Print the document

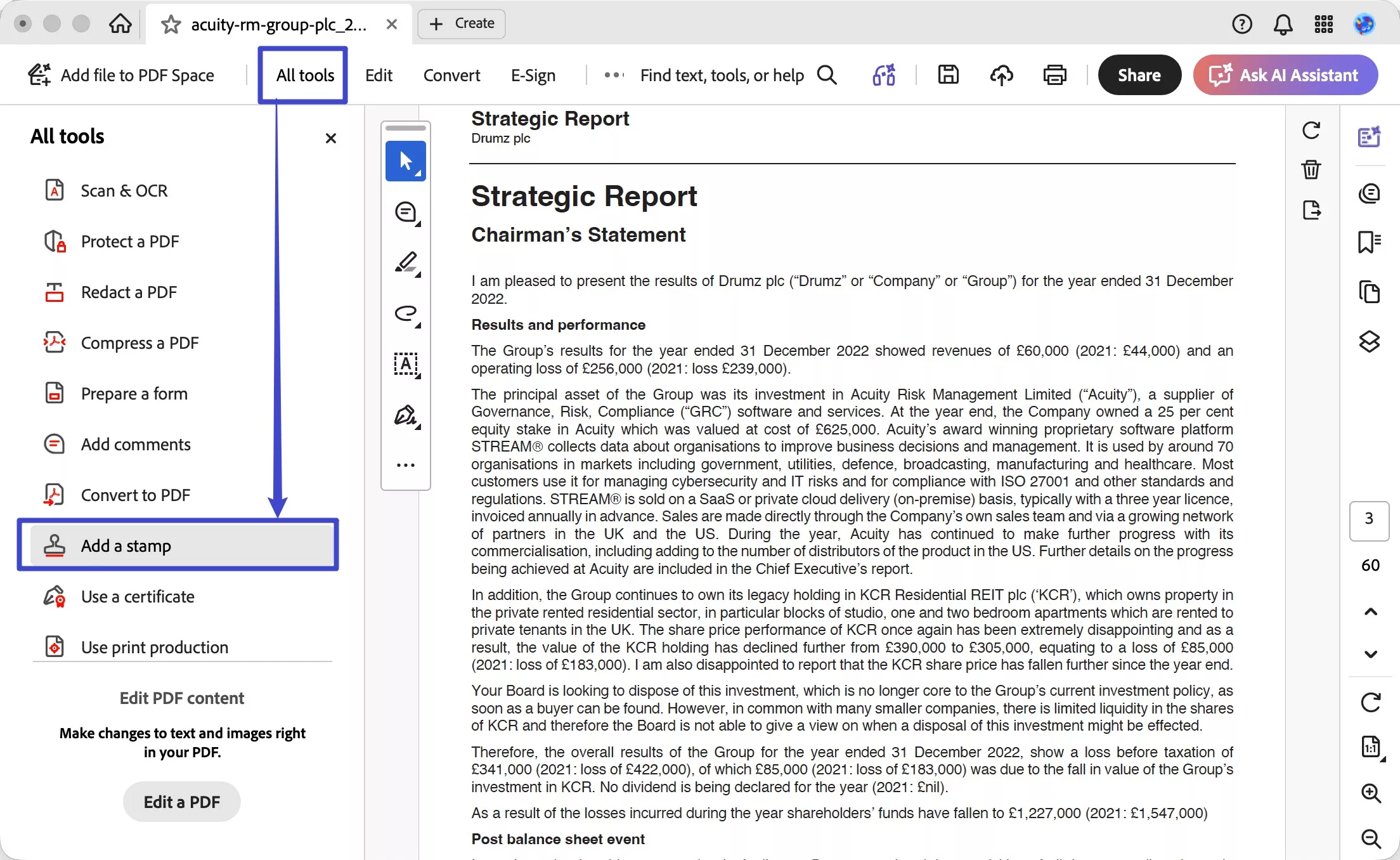(x=1054, y=75)
